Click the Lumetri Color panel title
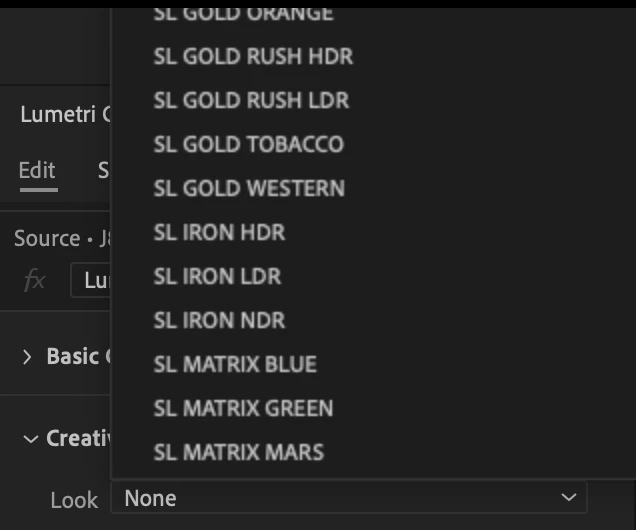Image resolution: width=636 pixels, height=530 pixels. [x=65, y=114]
